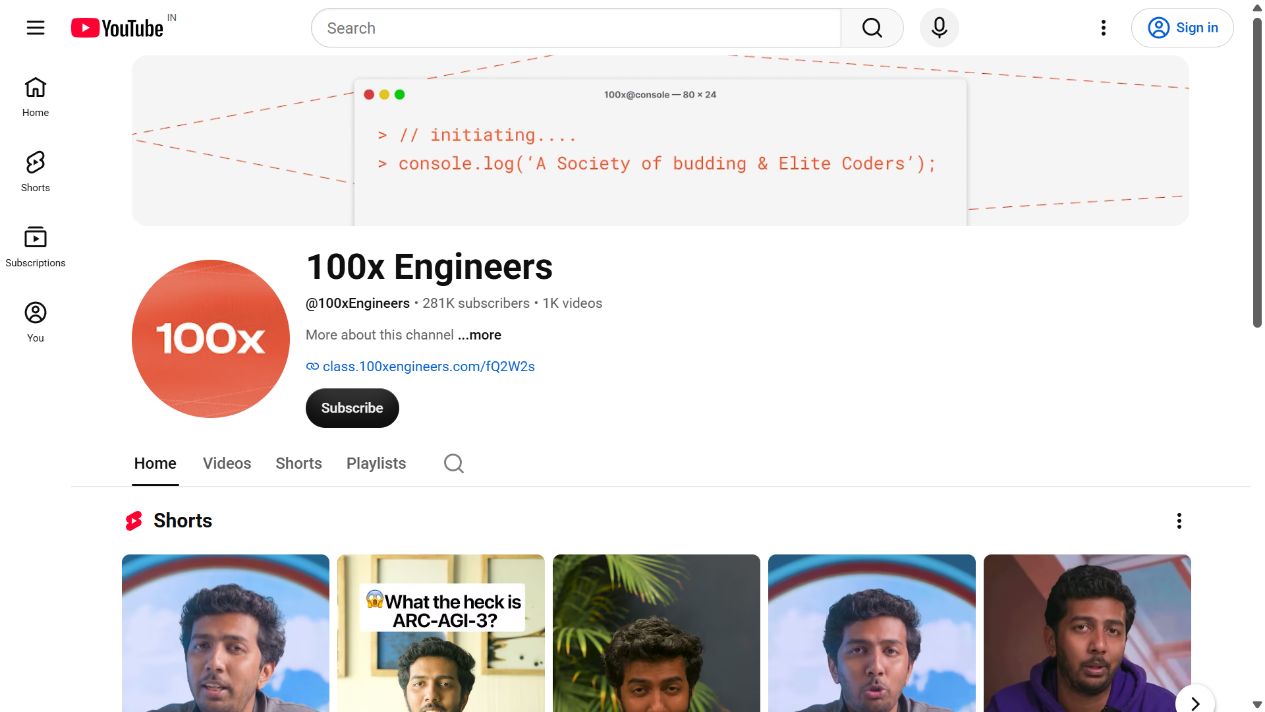Click the scrollbar down arrow
The image size is (1265, 712).
(x=1257, y=705)
